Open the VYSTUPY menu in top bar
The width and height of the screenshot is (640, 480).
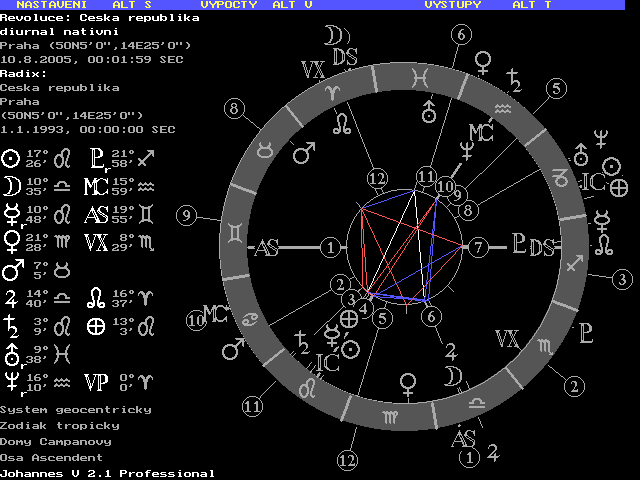click(452, 5)
